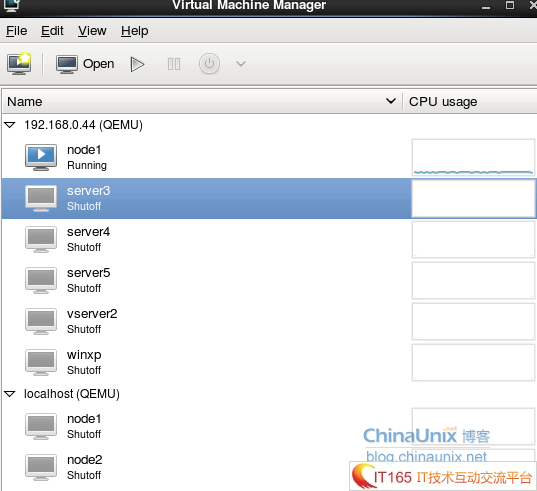Collapse the localhost (QEMU) connection
This screenshot has width=537, height=491.
[x=10, y=394]
